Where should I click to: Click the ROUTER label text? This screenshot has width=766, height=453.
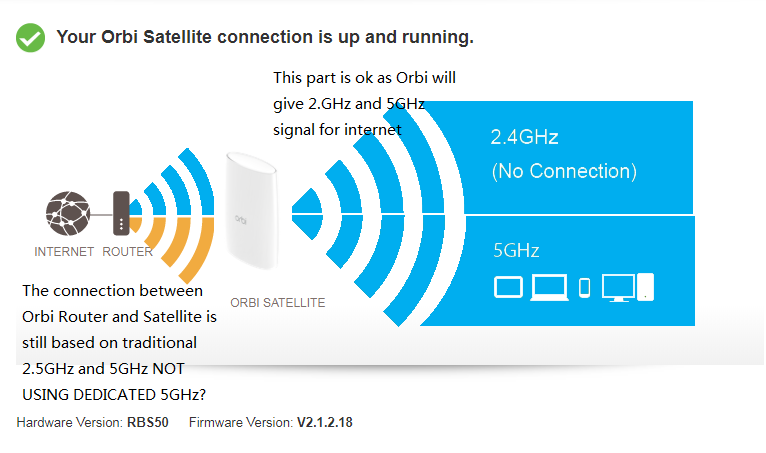[127, 252]
